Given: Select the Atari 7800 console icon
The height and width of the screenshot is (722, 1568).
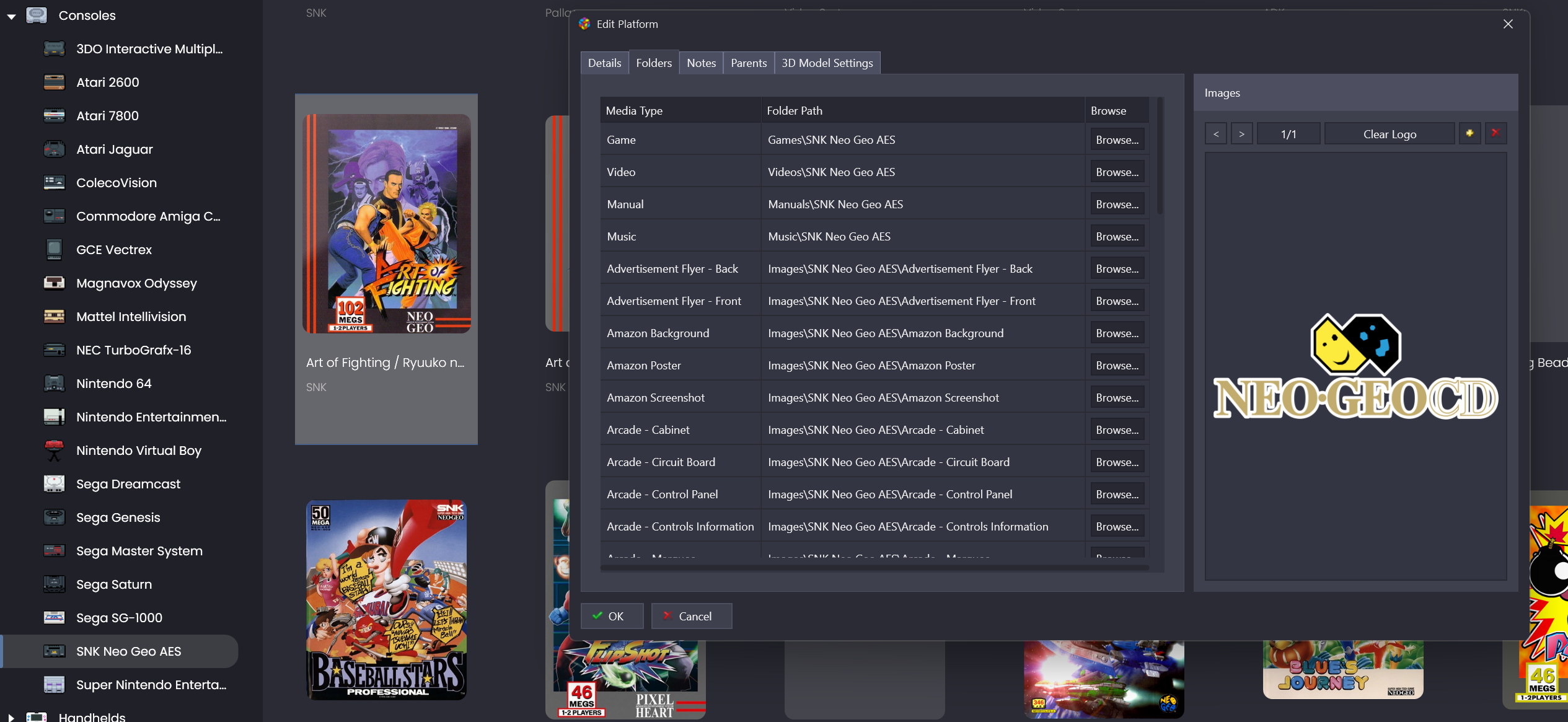Looking at the screenshot, I should pos(54,115).
